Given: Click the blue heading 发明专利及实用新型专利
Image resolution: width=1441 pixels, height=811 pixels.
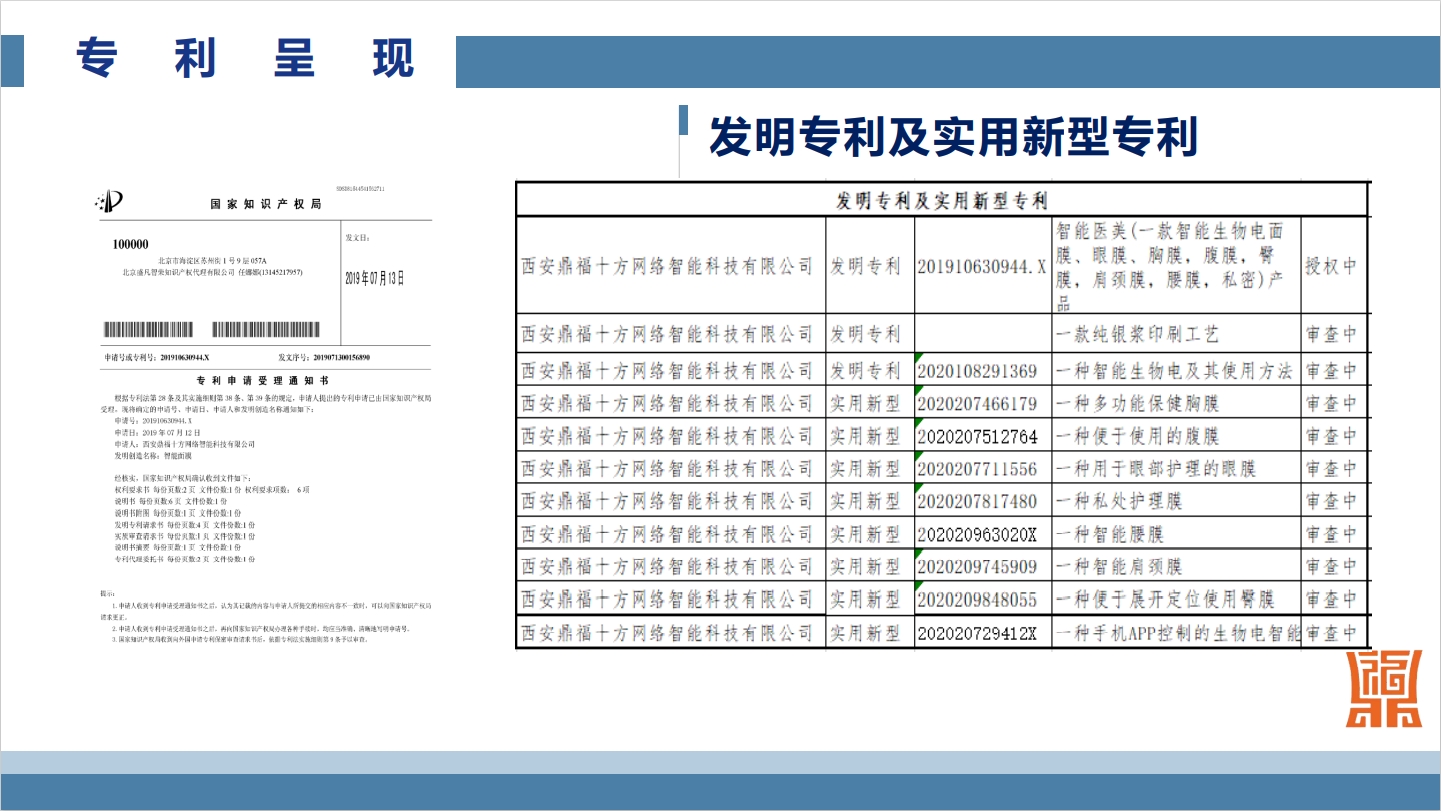Looking at the screenshot, I should (953, 137).
